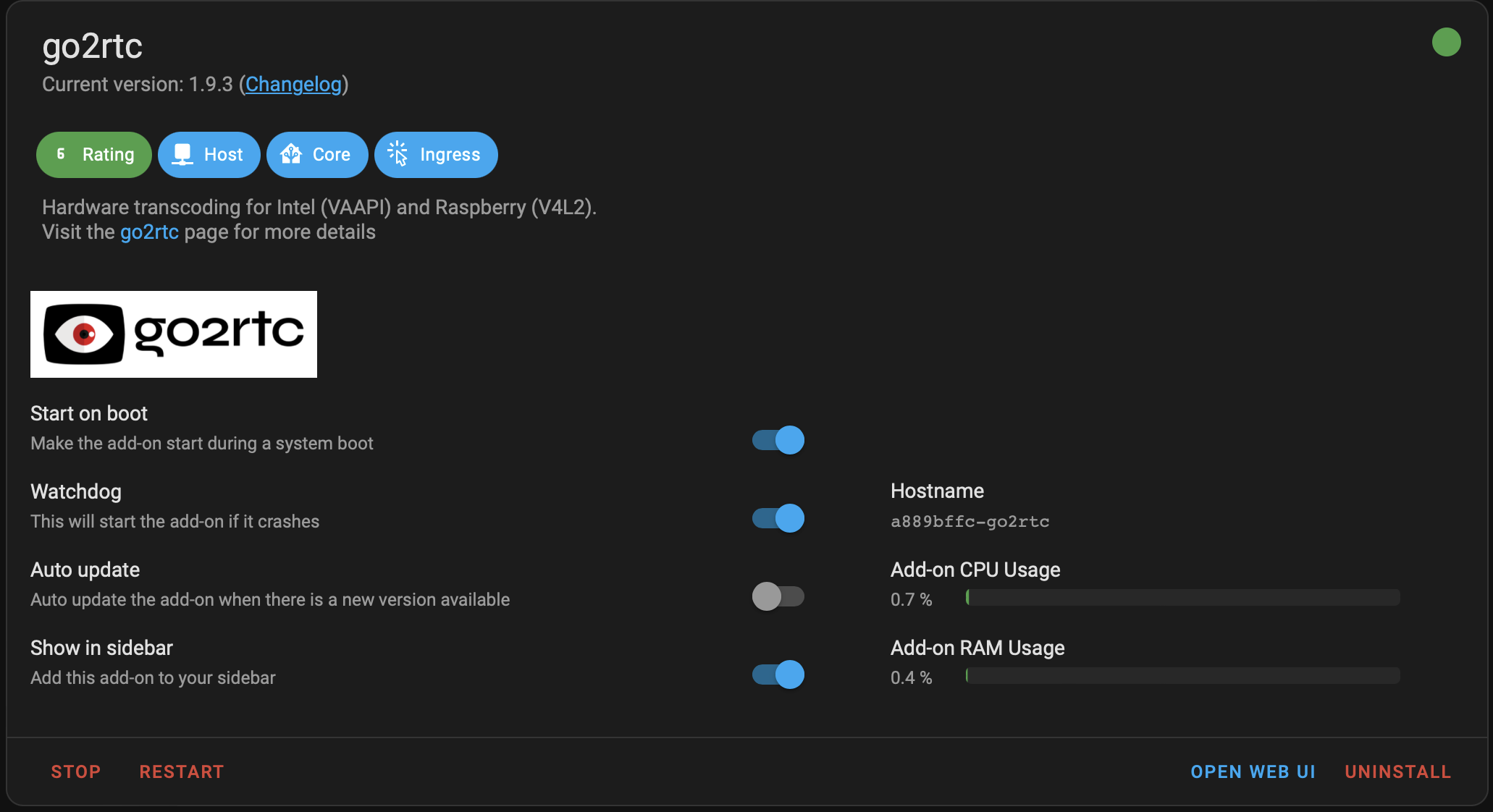Uninstall the go2rtc add-on
The height and width of the screenshot is (812, 1493).
click(1397, 772)
